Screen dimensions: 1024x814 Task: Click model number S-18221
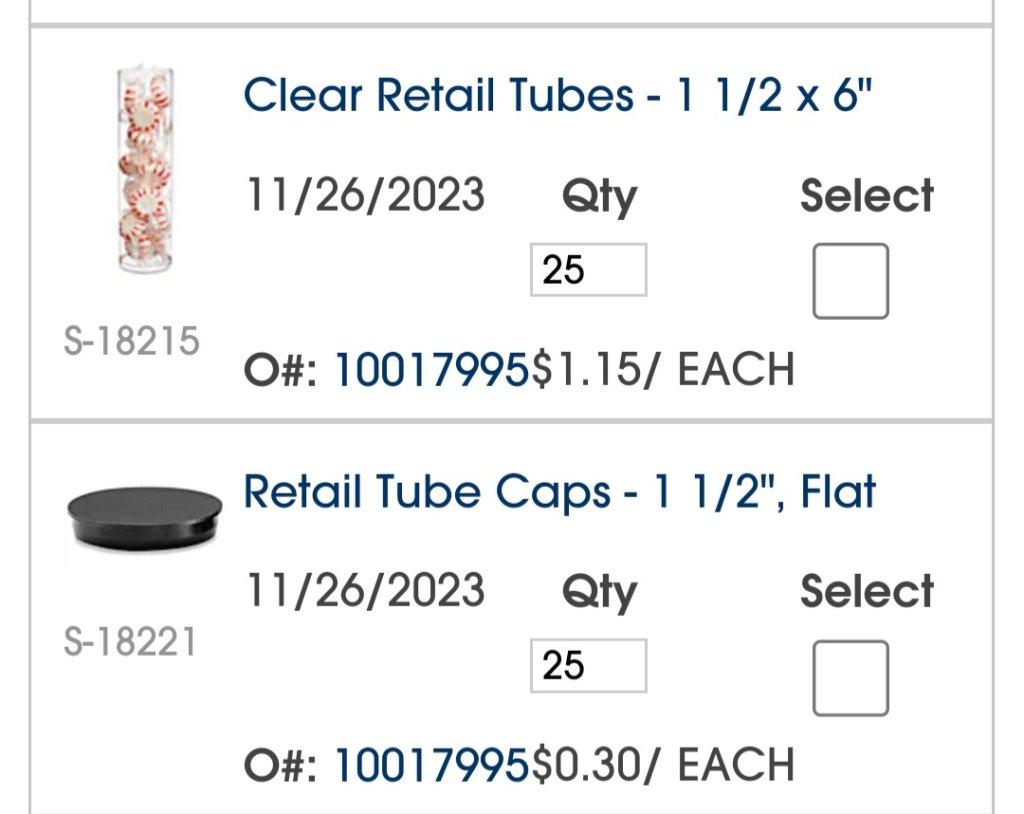point(130,641)
